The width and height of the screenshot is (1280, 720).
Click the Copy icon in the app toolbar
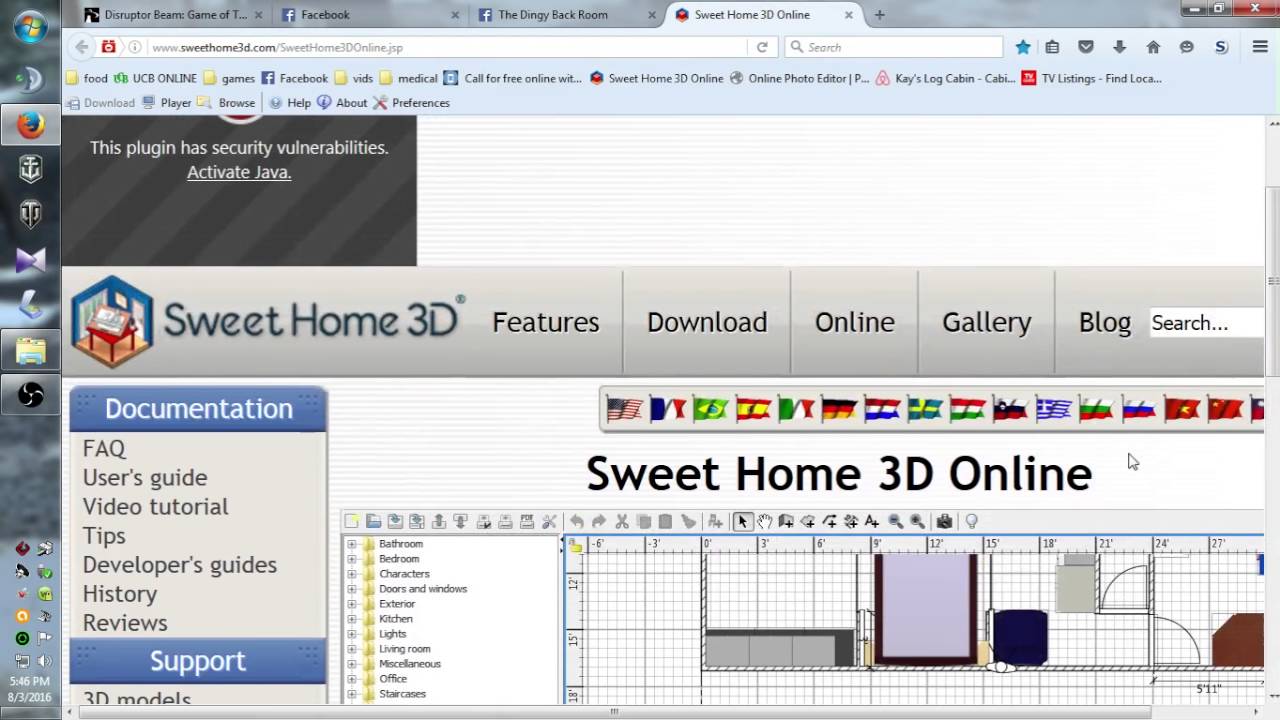click(x=643, y=521)
